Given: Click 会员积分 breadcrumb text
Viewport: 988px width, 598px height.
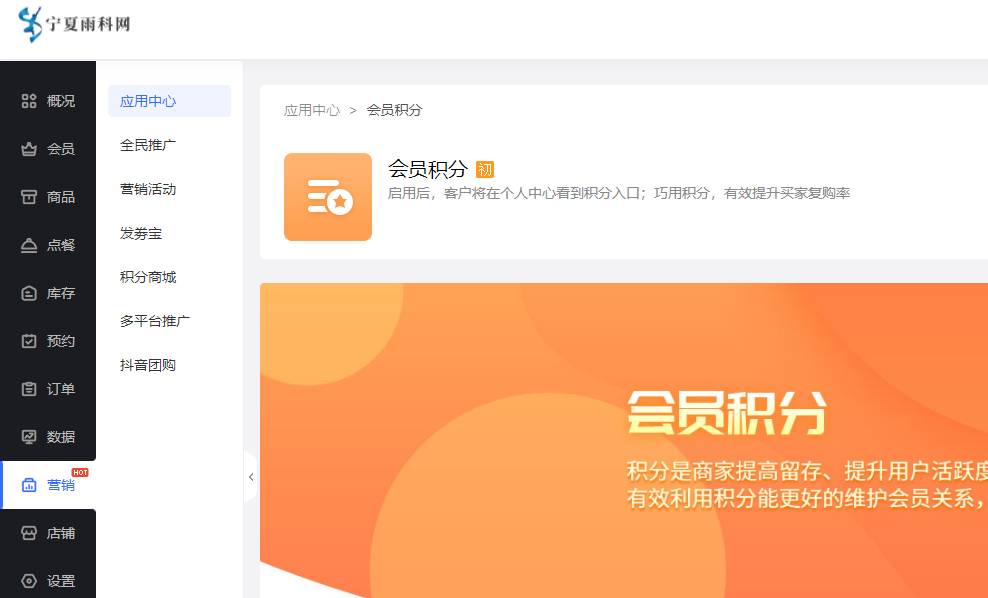Looking at the screenshot, I should tap(394, 110).
